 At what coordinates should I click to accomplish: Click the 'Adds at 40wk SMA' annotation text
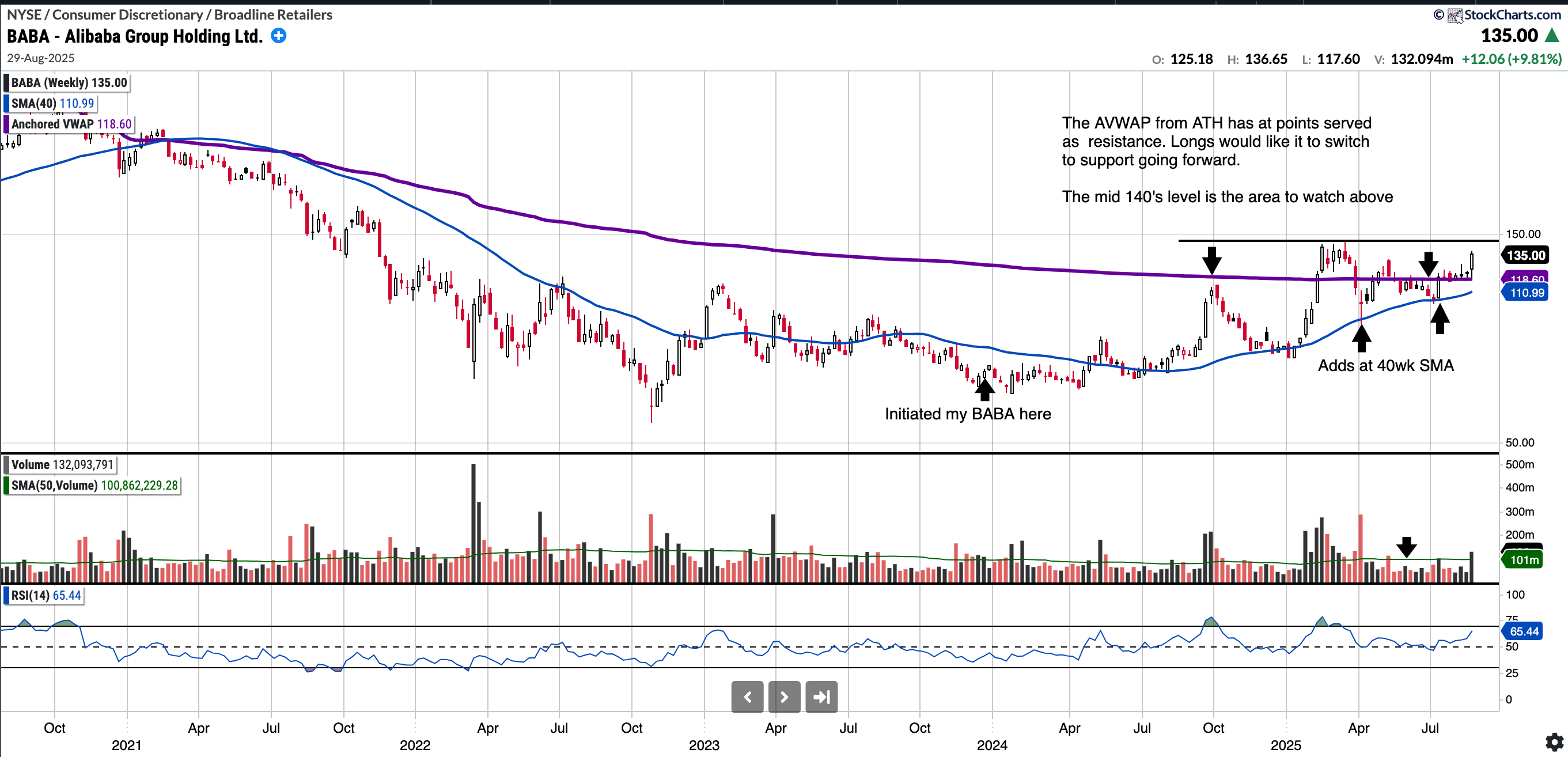(x=1385, y=366)
